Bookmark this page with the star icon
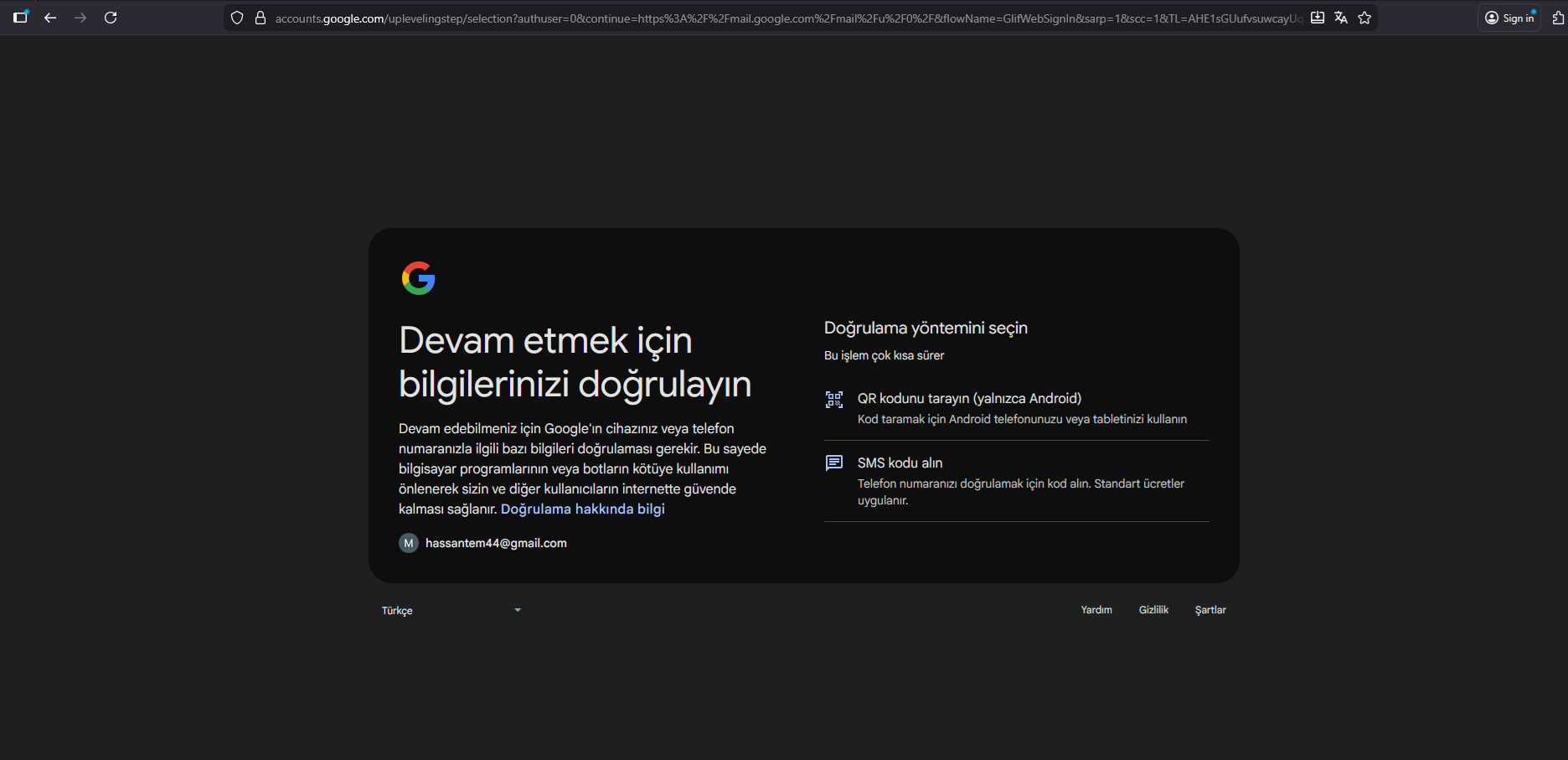The width and height of the screenshot is (1568, 760). [x=1364, y=18]
